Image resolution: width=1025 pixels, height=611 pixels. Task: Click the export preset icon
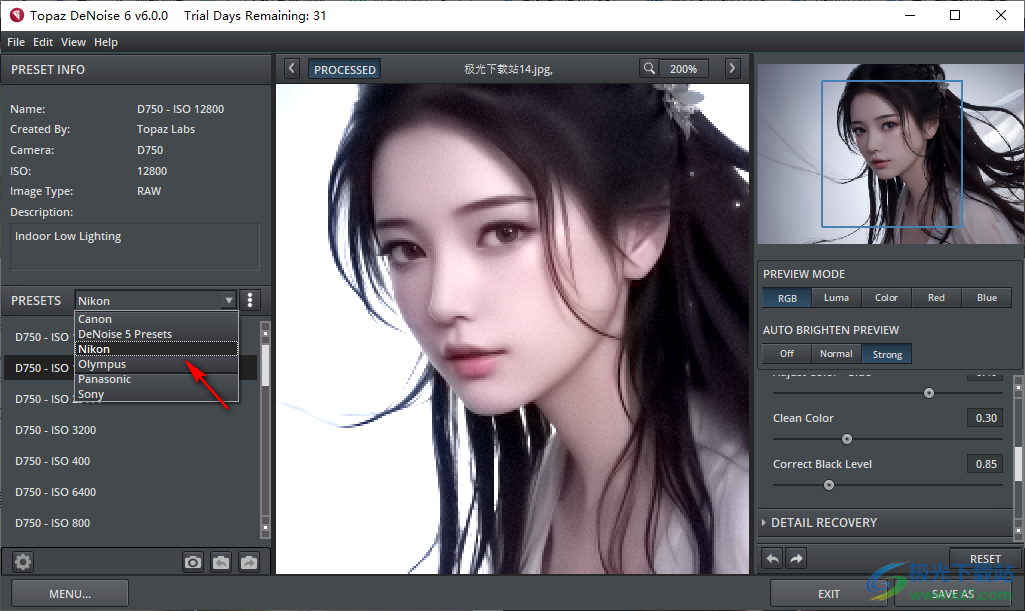(248, 562)
